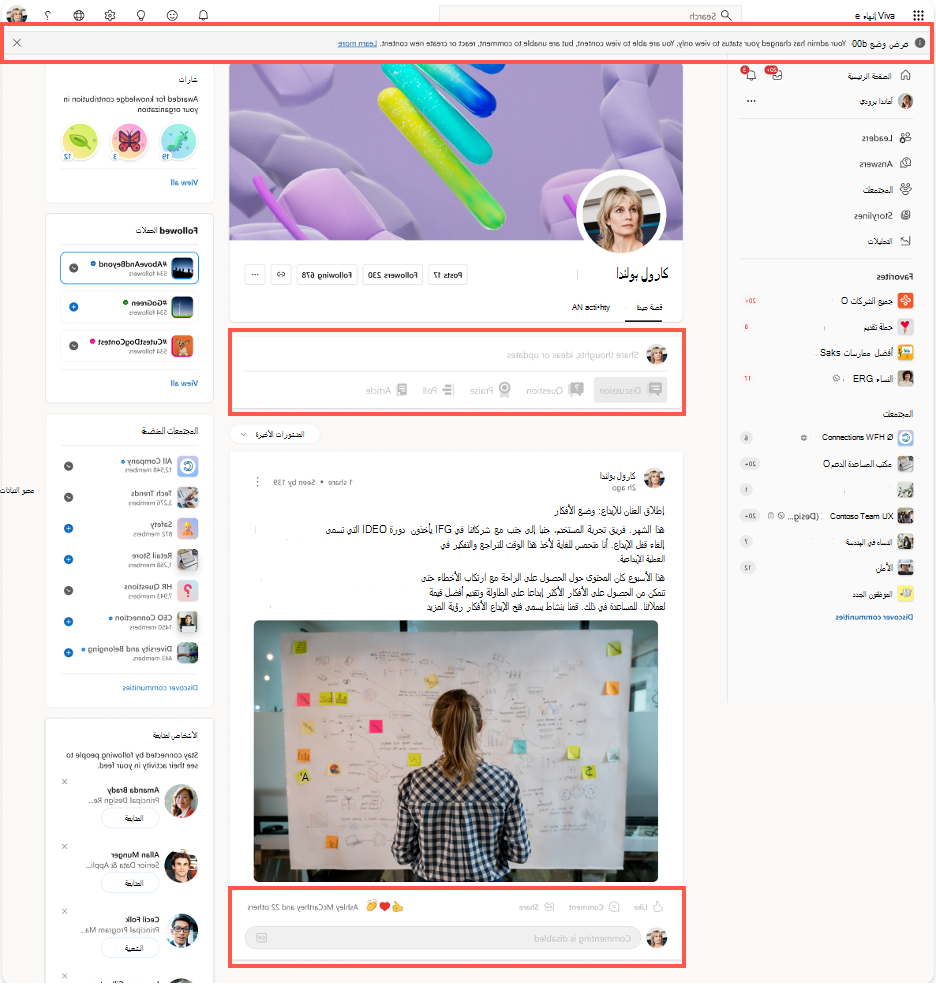Toggle membership for Tech Trends community
This screenshot has width=936, height=984.
[69, 497]
